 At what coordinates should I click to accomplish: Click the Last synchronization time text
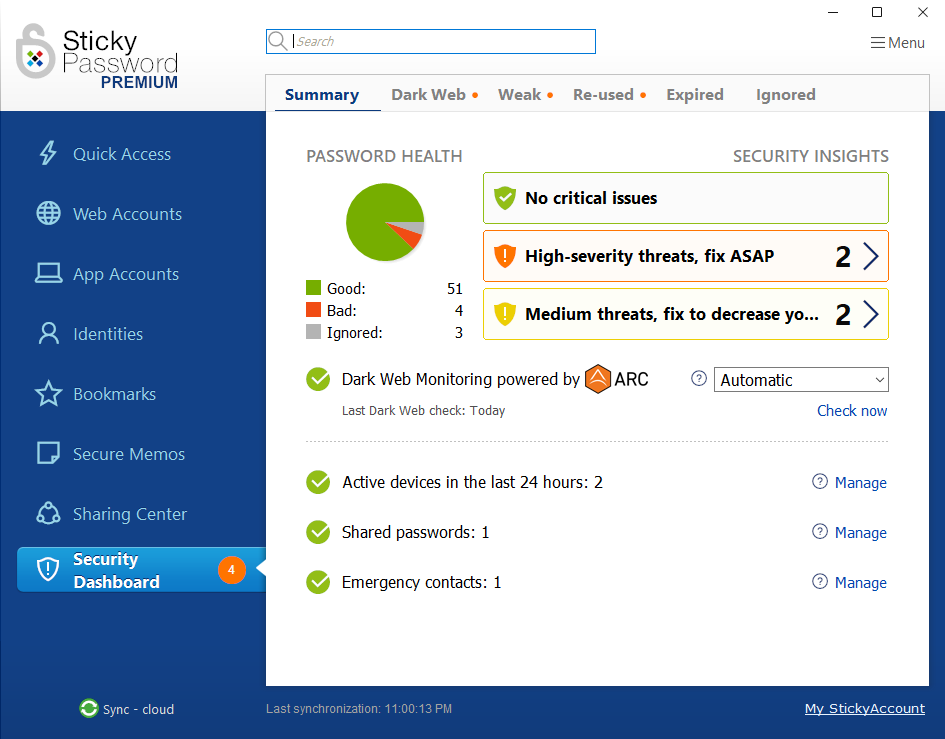[x=359, y=709]
